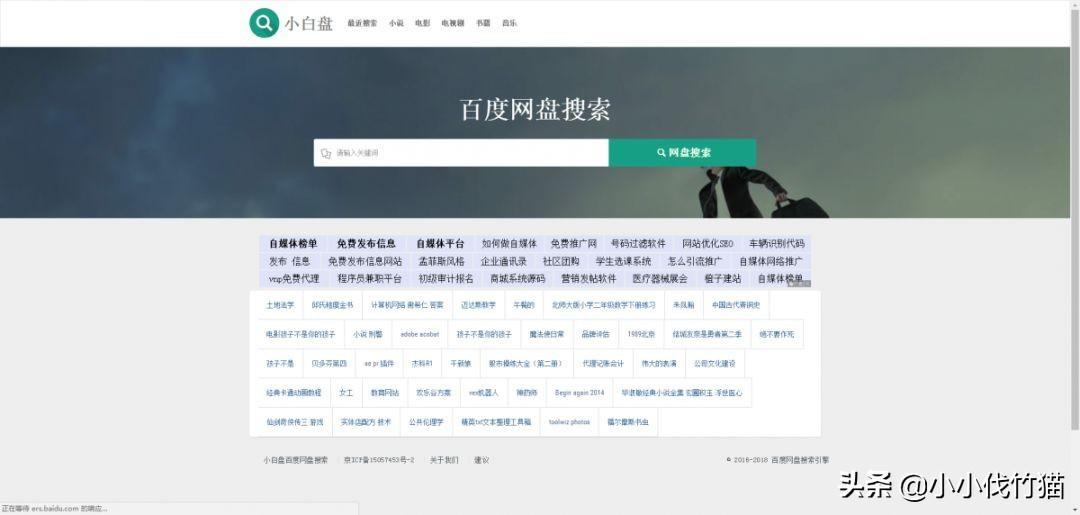Open the 免费发布信息 ad link
The image size is (1080, 515).
click(x=366, y=244)
